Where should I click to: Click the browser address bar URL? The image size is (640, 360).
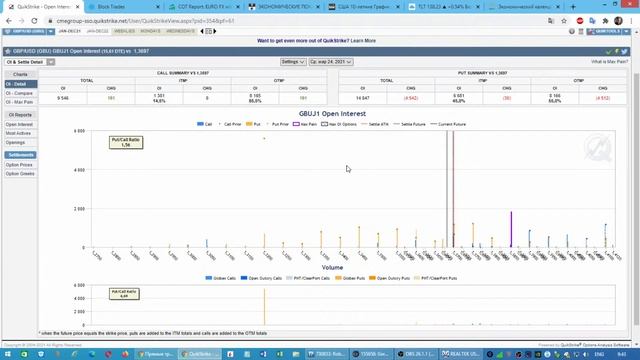145,21
